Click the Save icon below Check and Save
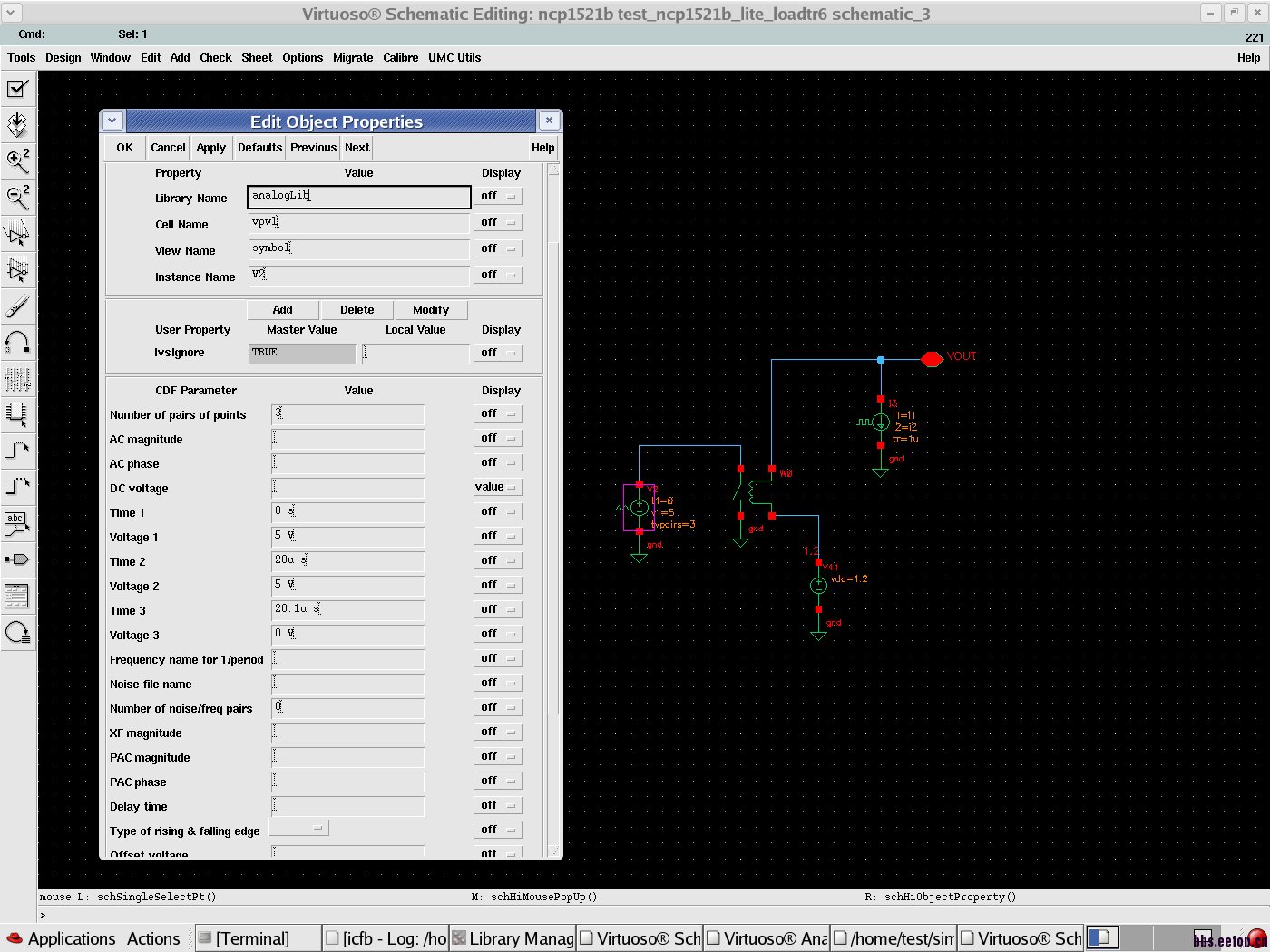The width and height of the screenshot is (1270, 952). [x=18, y=124]
